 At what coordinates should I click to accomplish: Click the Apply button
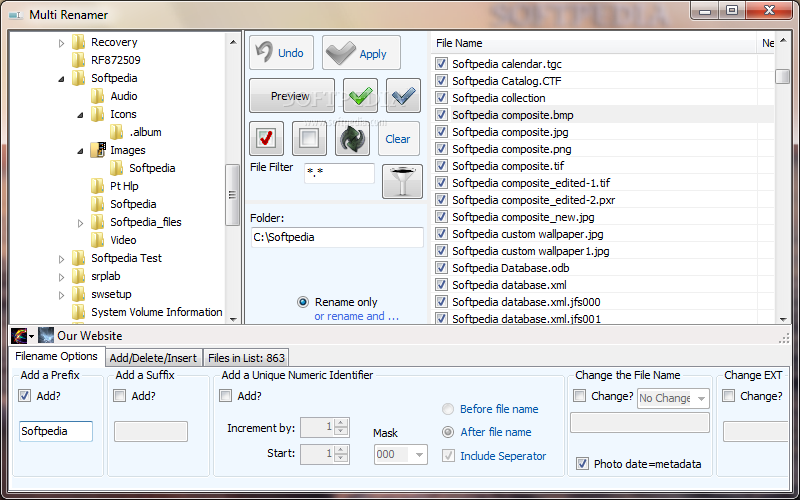[361, 53]
